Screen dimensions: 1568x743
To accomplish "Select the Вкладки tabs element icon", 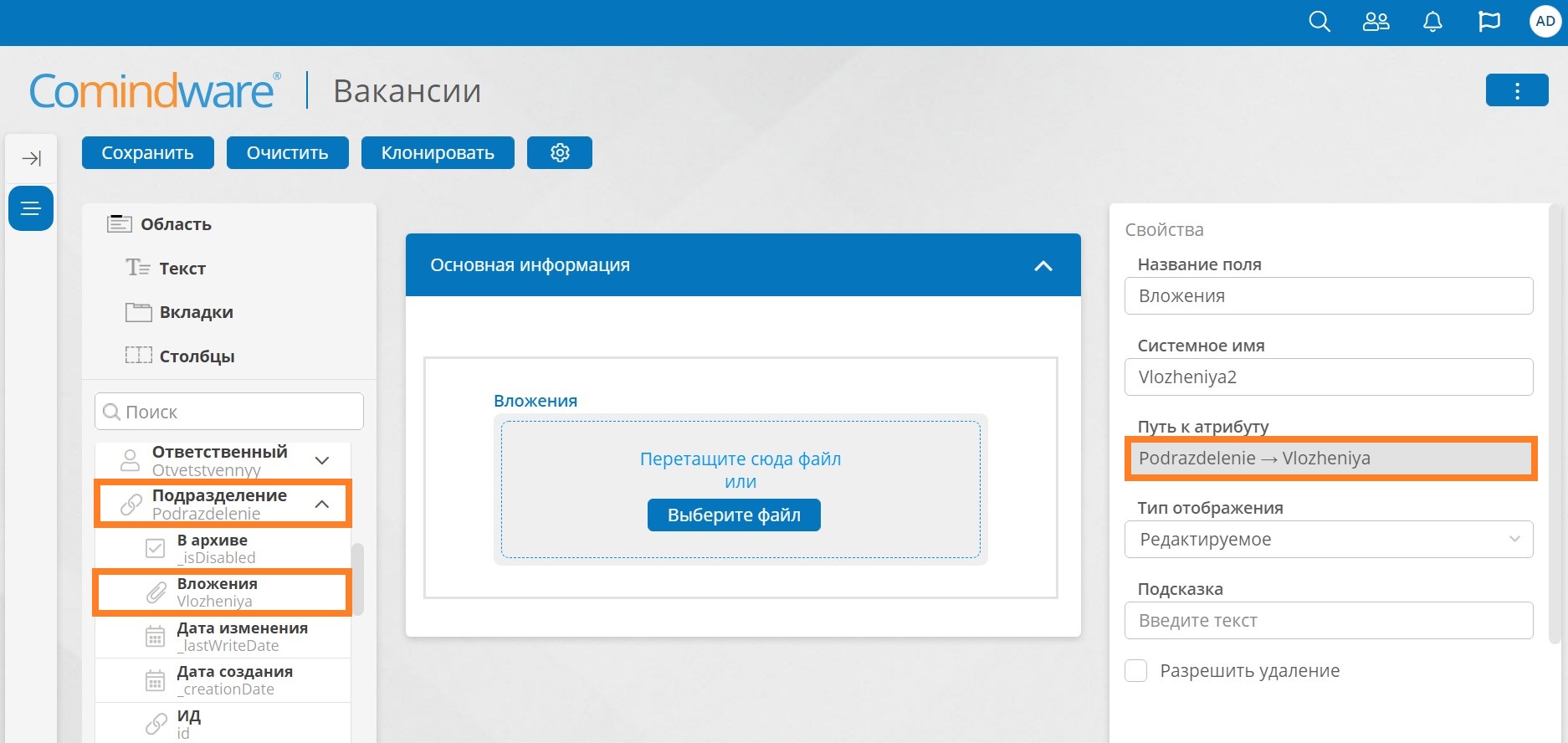I will (138, 312).
